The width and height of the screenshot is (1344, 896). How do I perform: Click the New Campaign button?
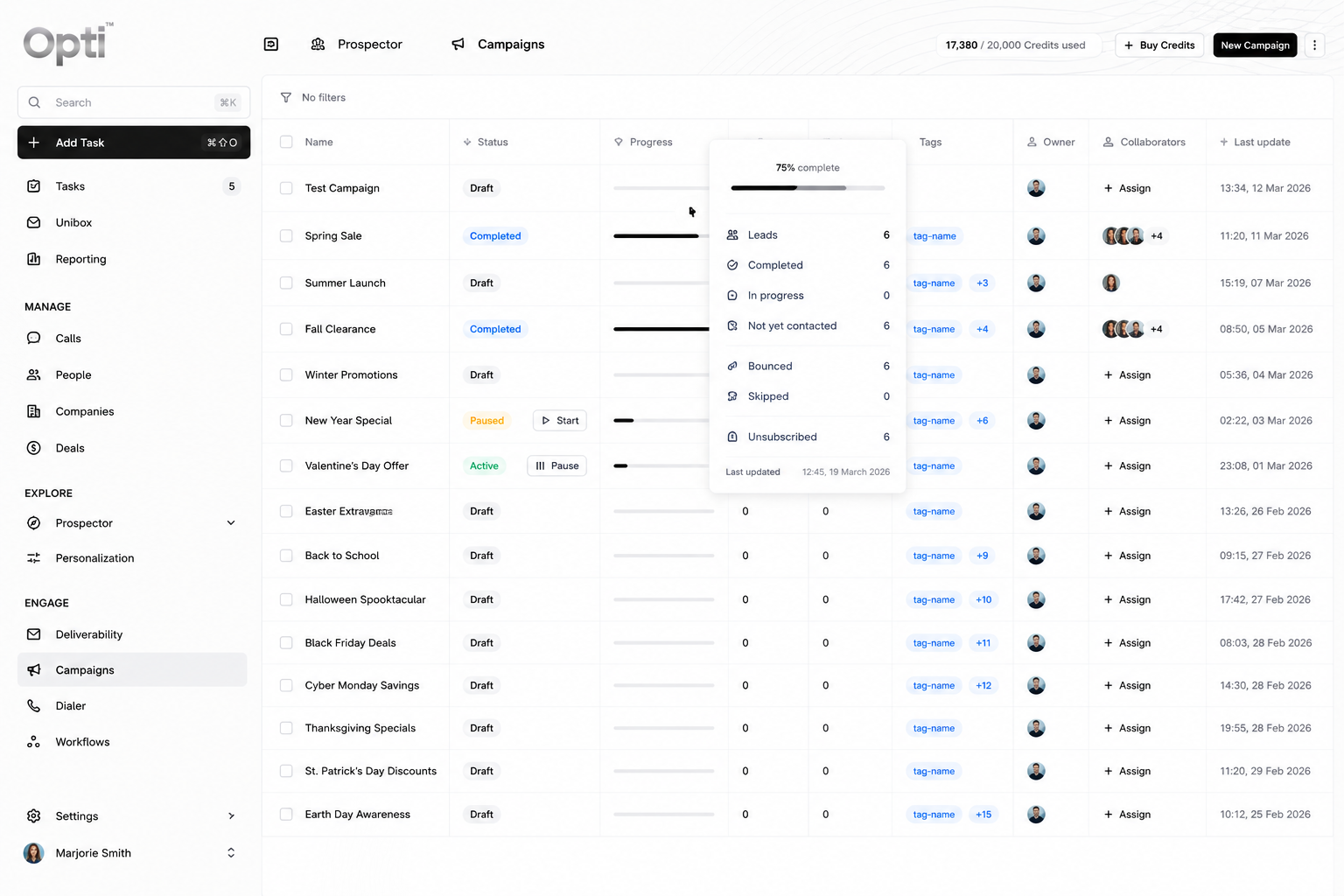1255,45
